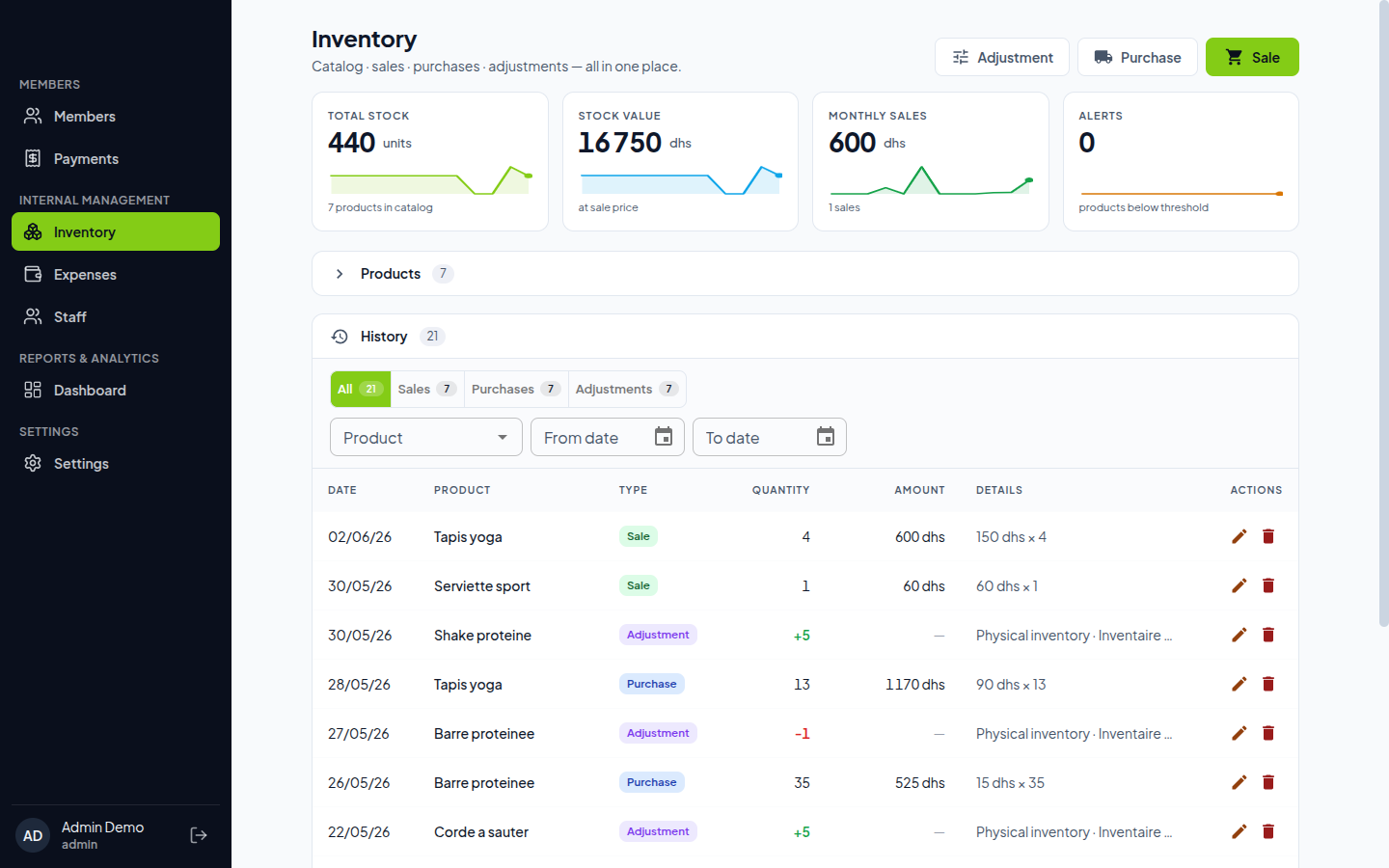Image resolution: width=1389 pixels, height=868 pixels.
Task: Open calendar picker for To date
Action: point(826,437)
